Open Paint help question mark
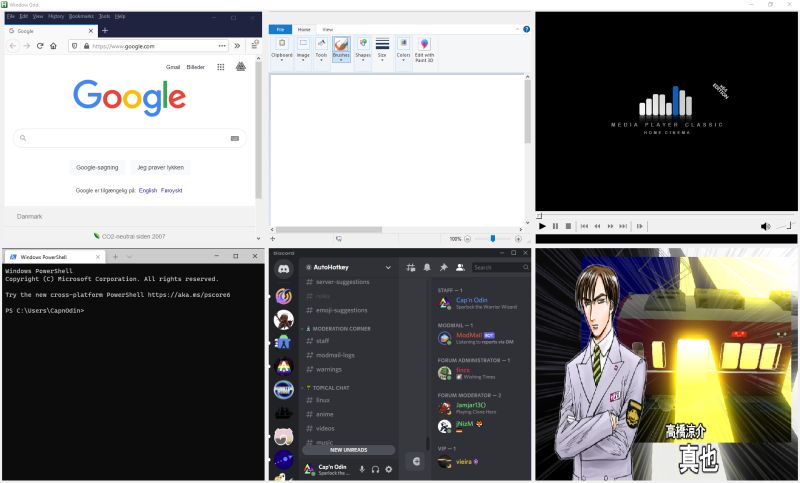The image size is (800, 483). (x=527, y=29)
